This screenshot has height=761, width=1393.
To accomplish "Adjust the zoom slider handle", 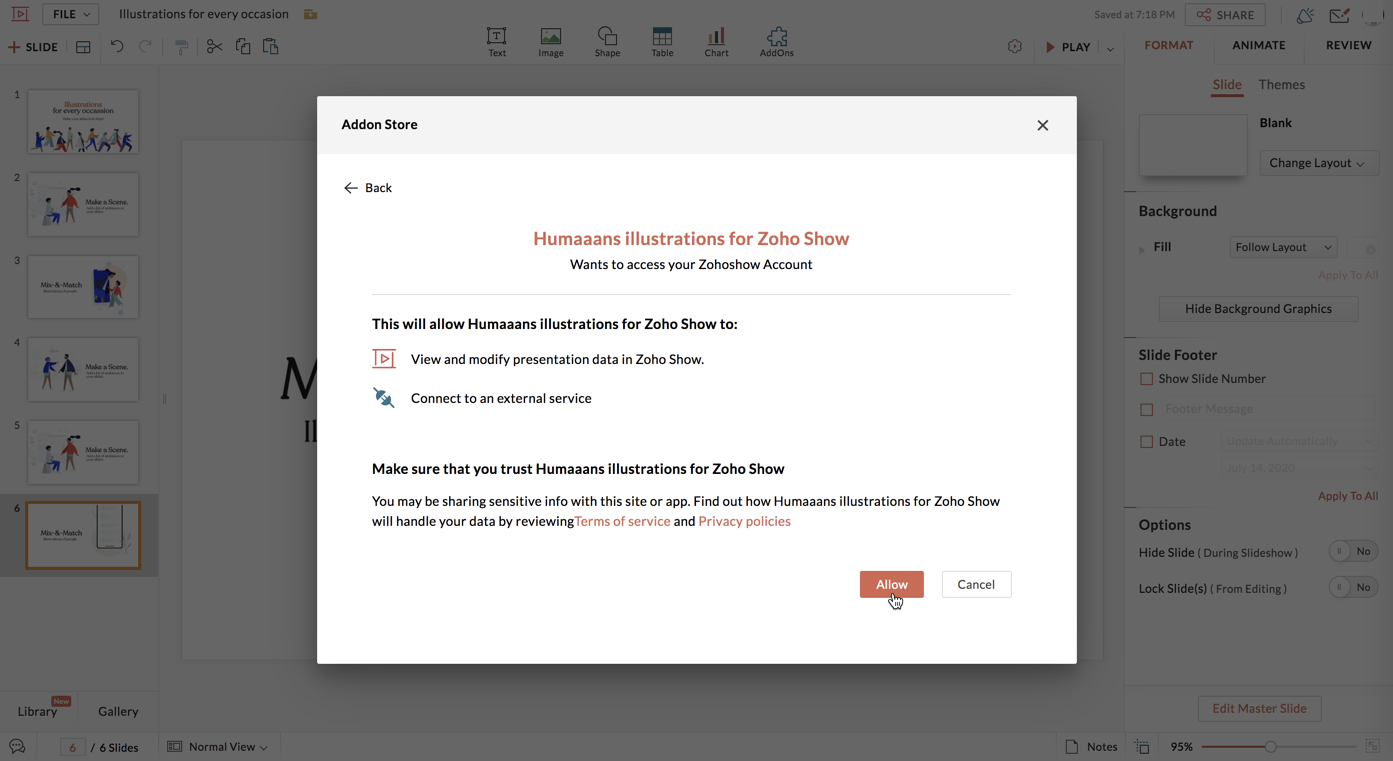I will (x=1270, y=747).
